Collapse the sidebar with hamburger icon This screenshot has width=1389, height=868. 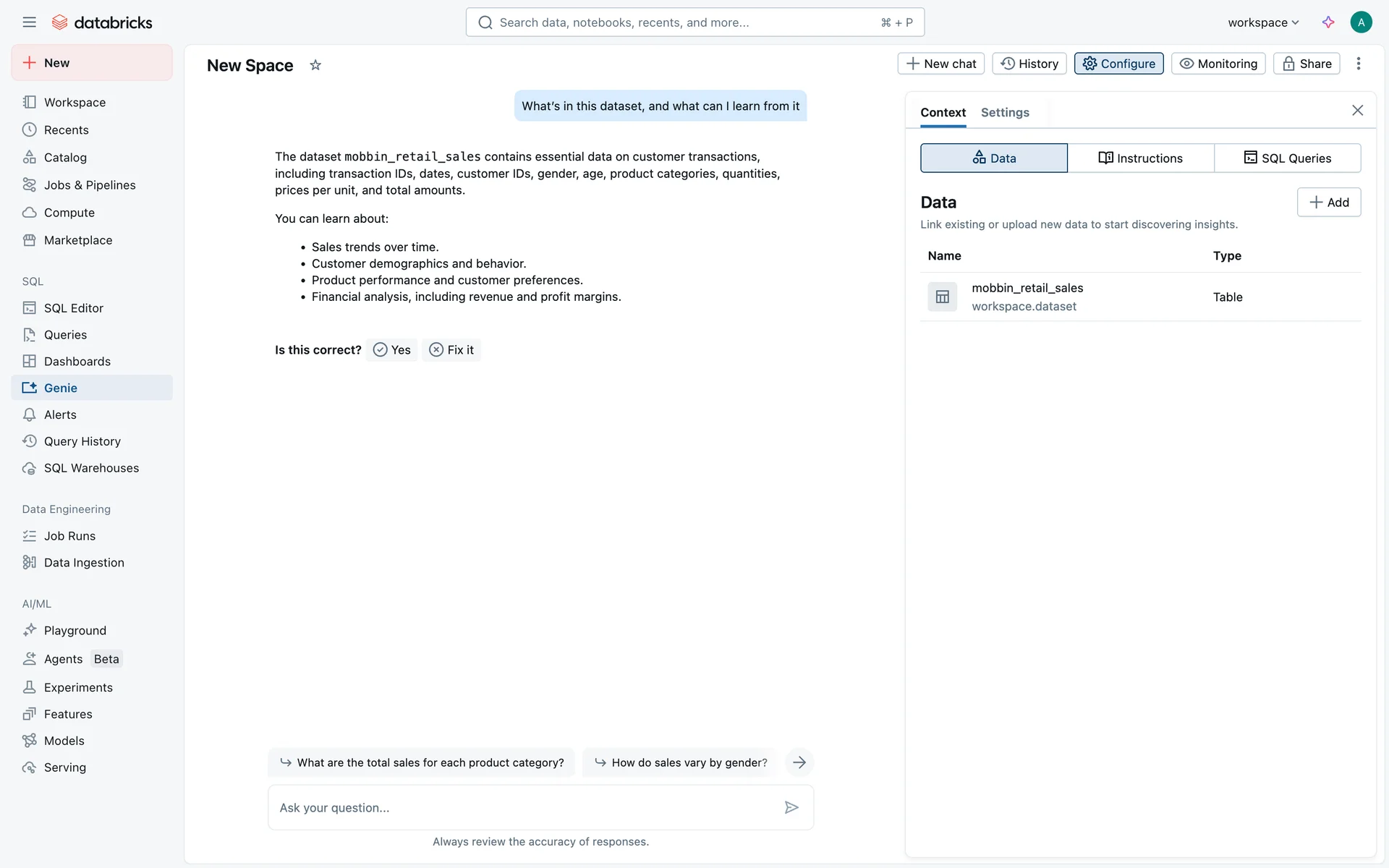point(29,22)
